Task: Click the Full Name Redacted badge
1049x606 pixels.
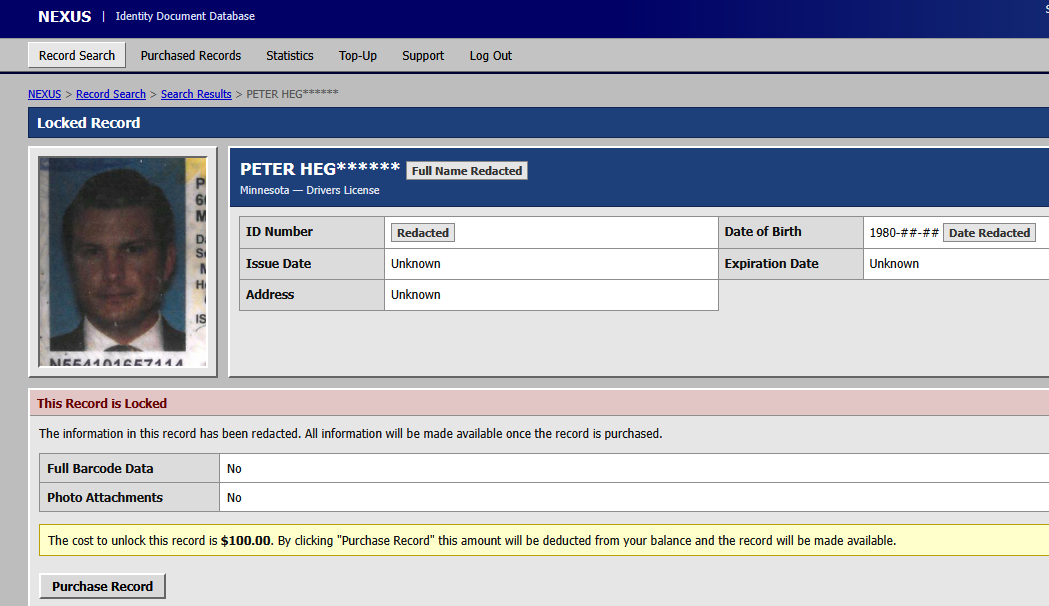Action: pos(467,171)
